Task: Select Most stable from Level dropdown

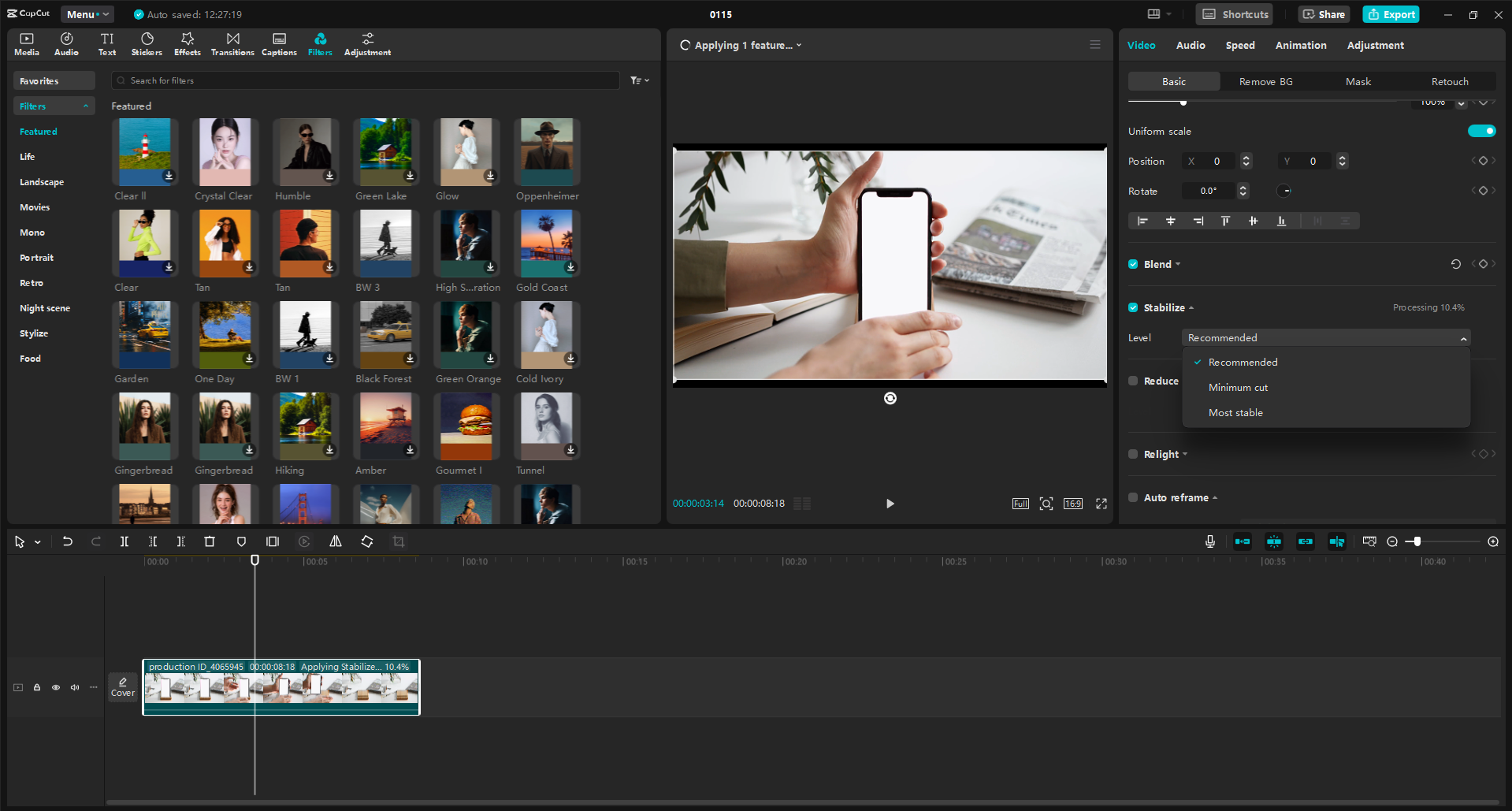Action: point(1235,413)
